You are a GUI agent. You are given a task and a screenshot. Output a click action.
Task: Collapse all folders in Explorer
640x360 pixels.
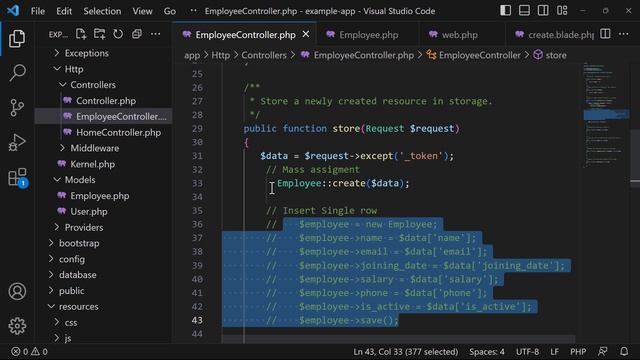tap(137, 34)
